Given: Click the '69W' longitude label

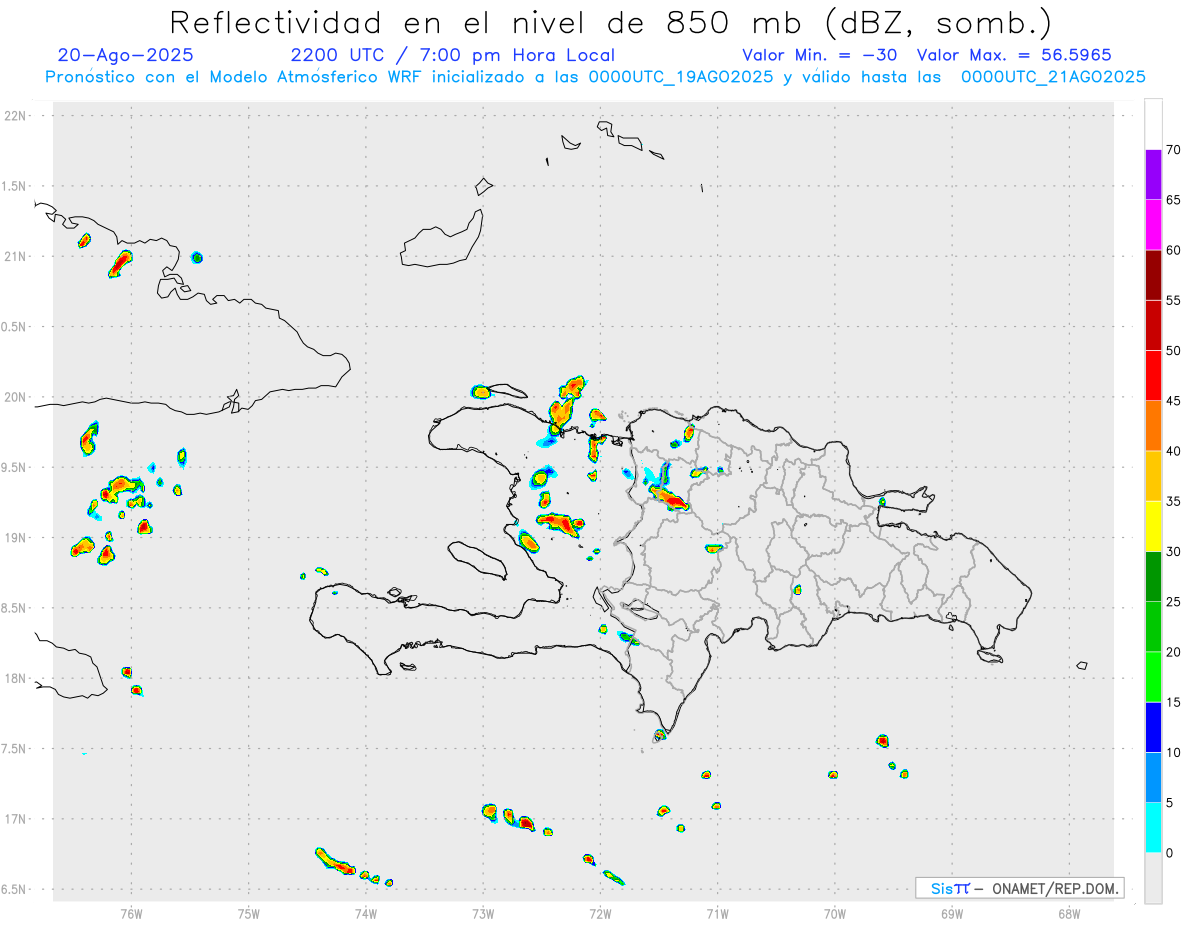Looking at the screenshot, I should click(952, 913).
